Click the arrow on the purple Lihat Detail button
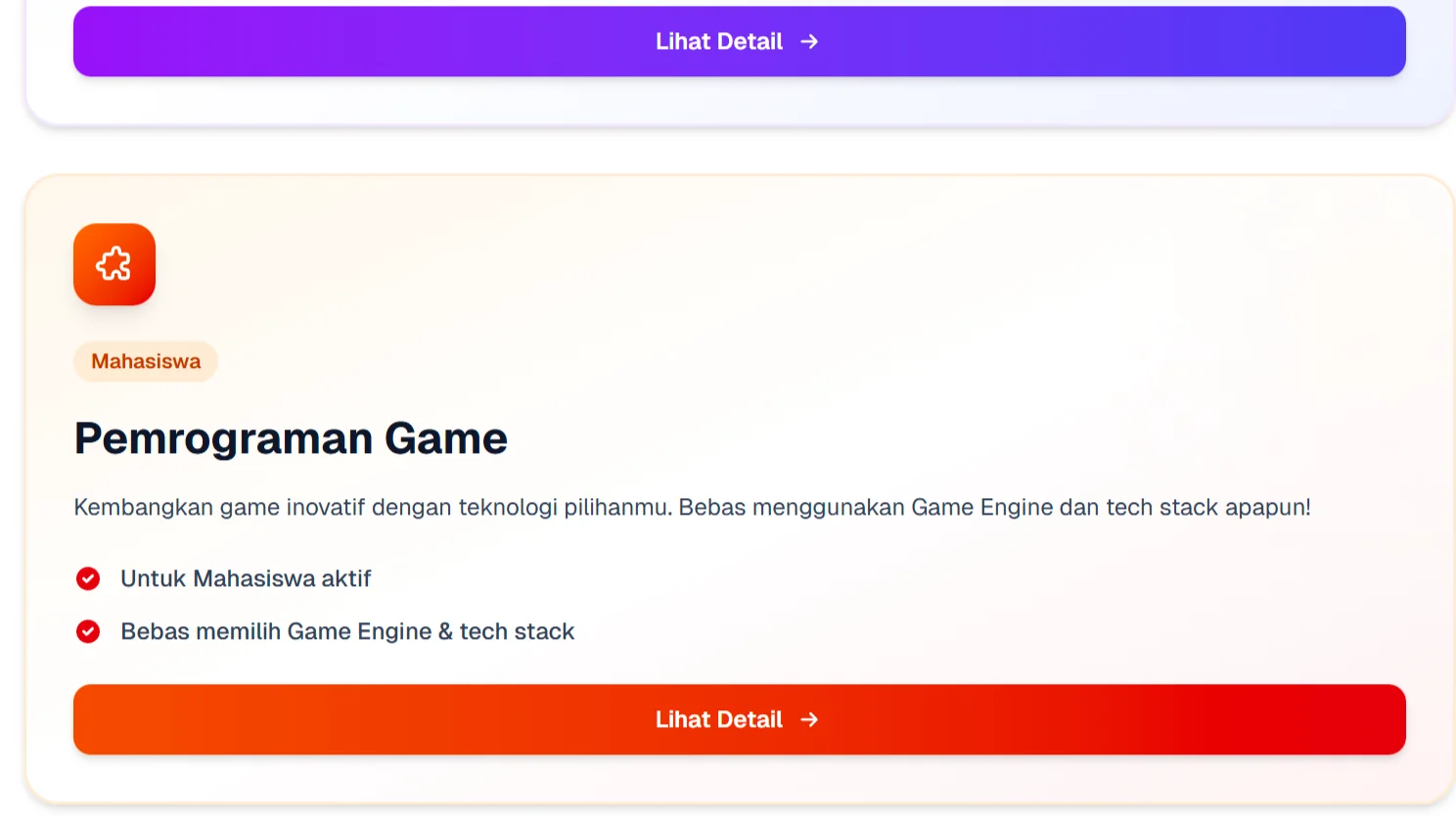The width and height of the screenshot is (1456, 819). [809, 41]
